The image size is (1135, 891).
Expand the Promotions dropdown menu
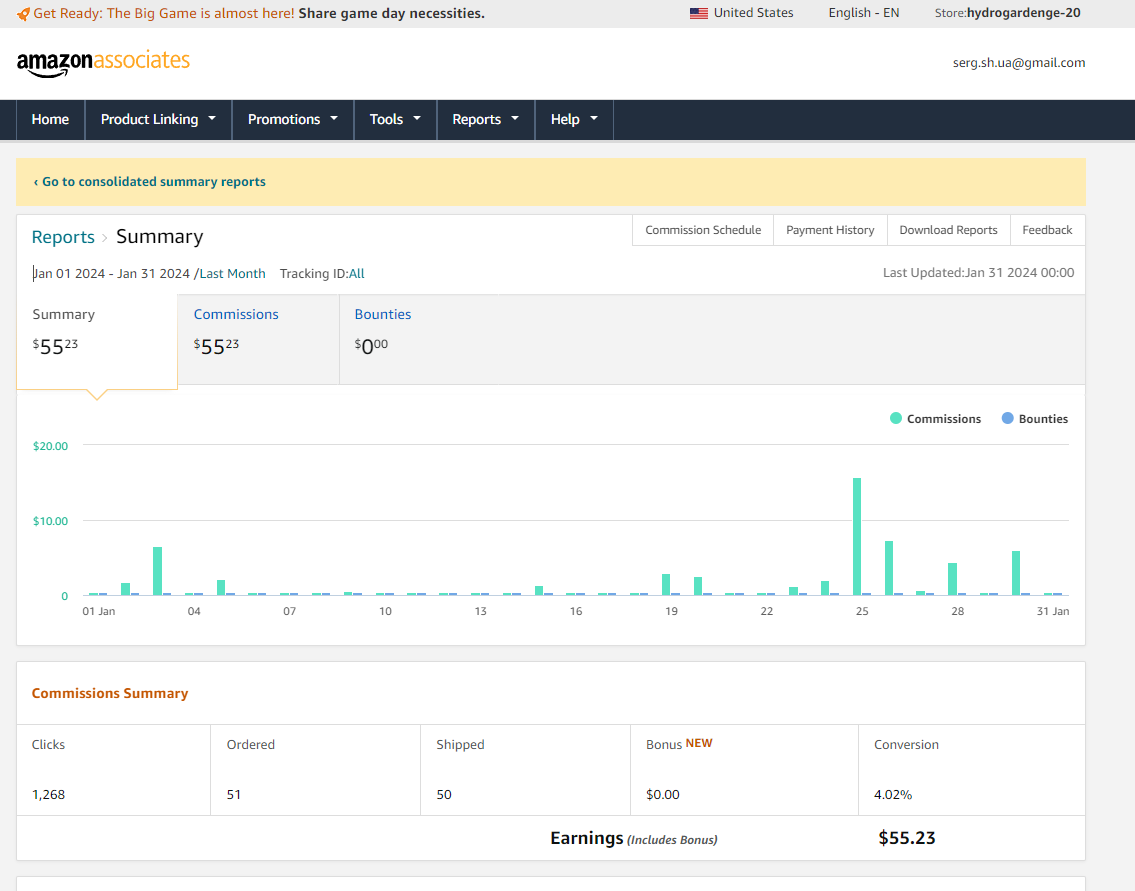click(x=292, y=119)
